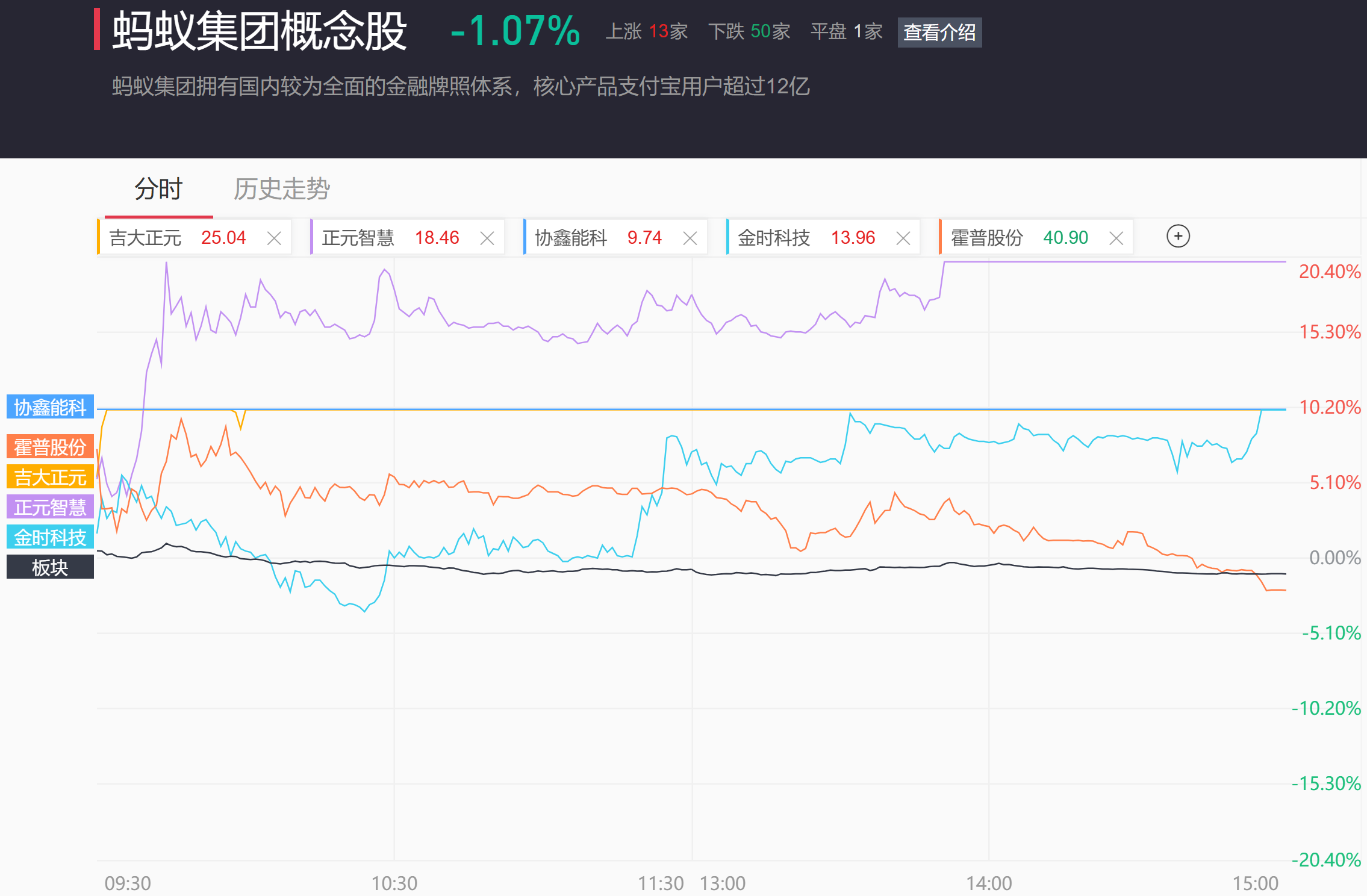Click the orange 霍普股份 legend label
This screenshot has height=896, width=1367.
[x=50, y=447]
